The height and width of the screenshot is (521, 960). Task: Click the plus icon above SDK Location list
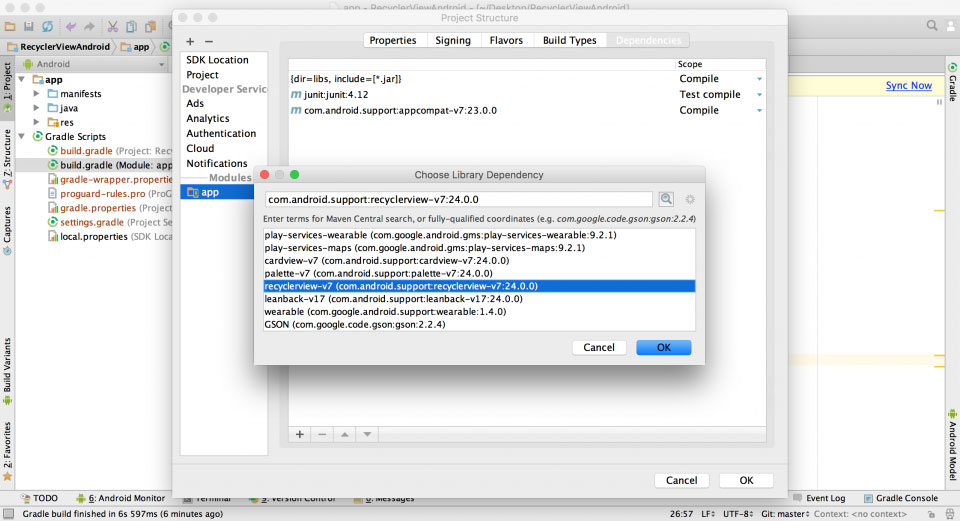pyautogui.click(x=190, y=42)
